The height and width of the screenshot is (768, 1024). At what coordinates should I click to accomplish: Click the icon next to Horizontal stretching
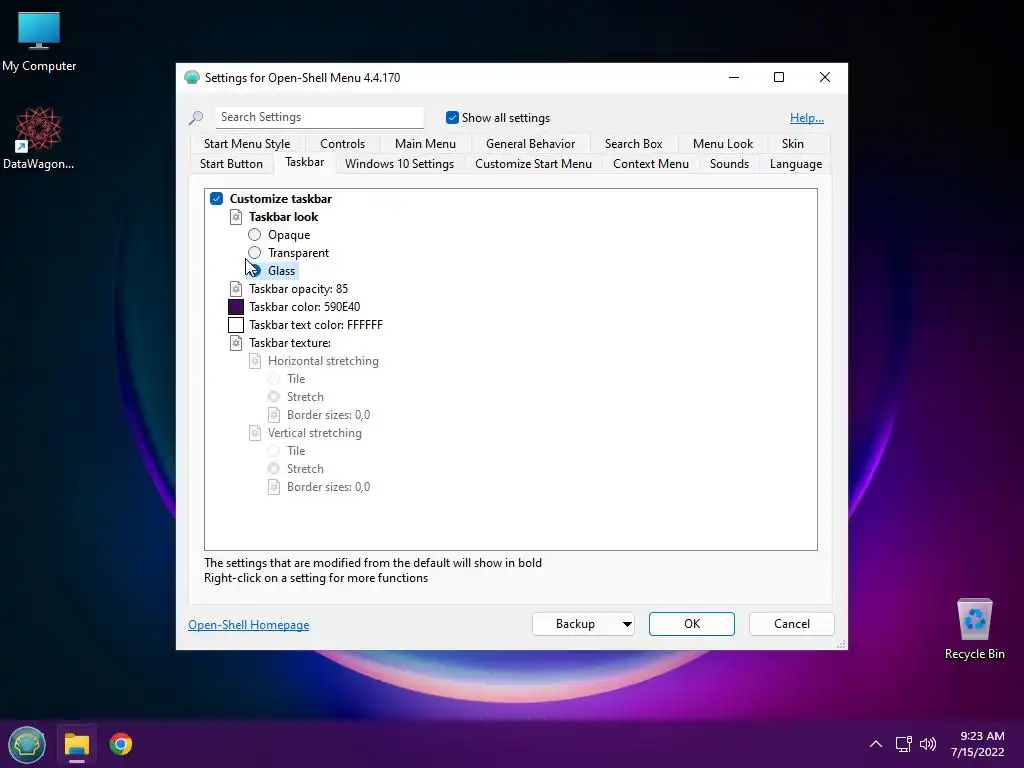pyautogui.click(x=255, y=361)
